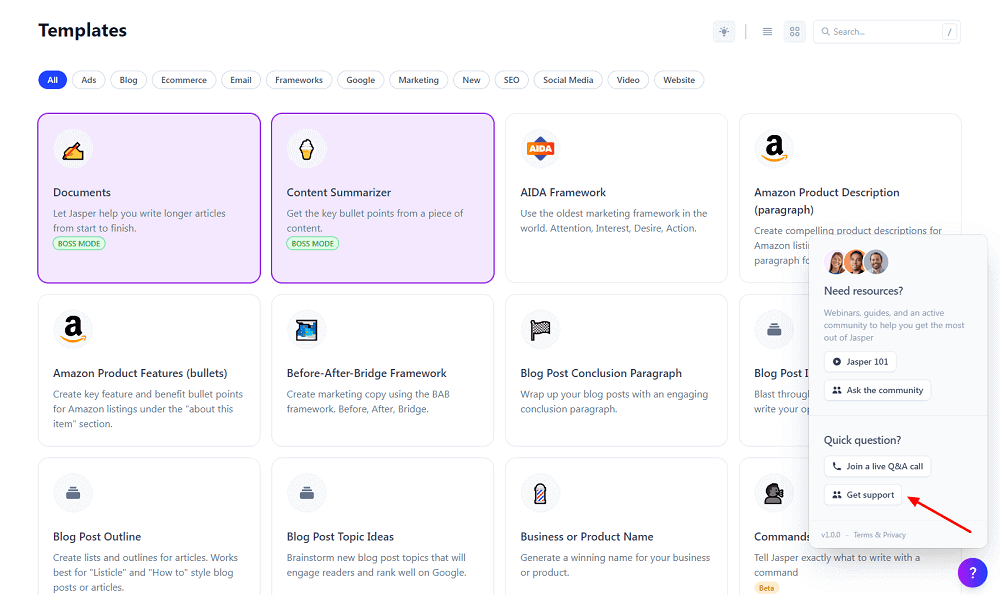Open Blog Post Conclusion Paragraph title
Viewport: 1000px width, 595px height.
[x=601, y=373]
